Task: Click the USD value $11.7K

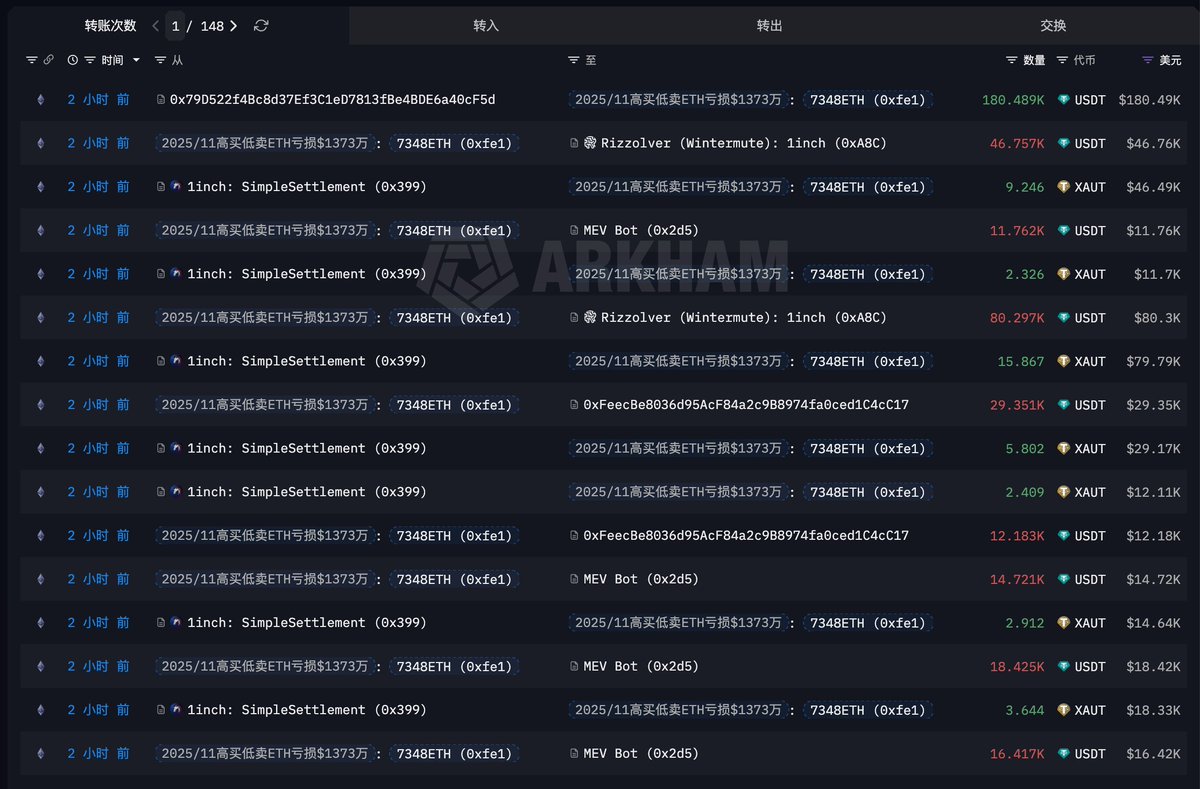Action: click(x=1157, y=274)
